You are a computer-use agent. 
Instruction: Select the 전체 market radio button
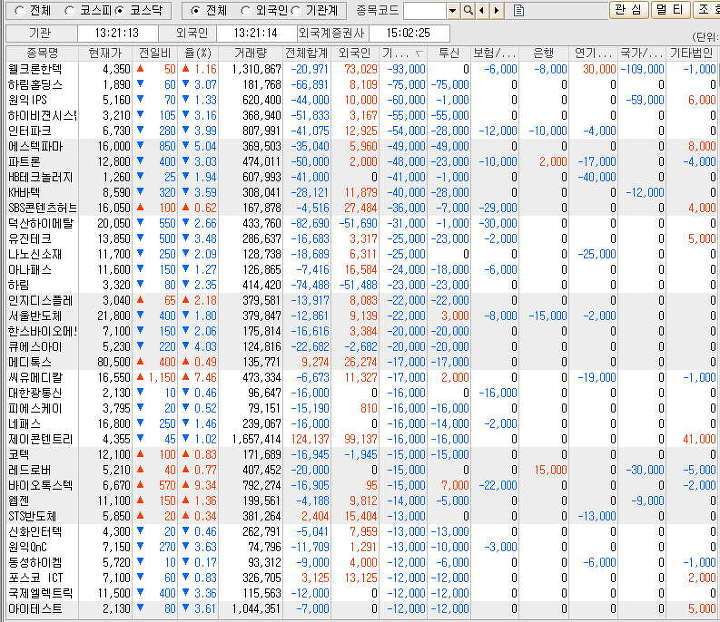19,10
